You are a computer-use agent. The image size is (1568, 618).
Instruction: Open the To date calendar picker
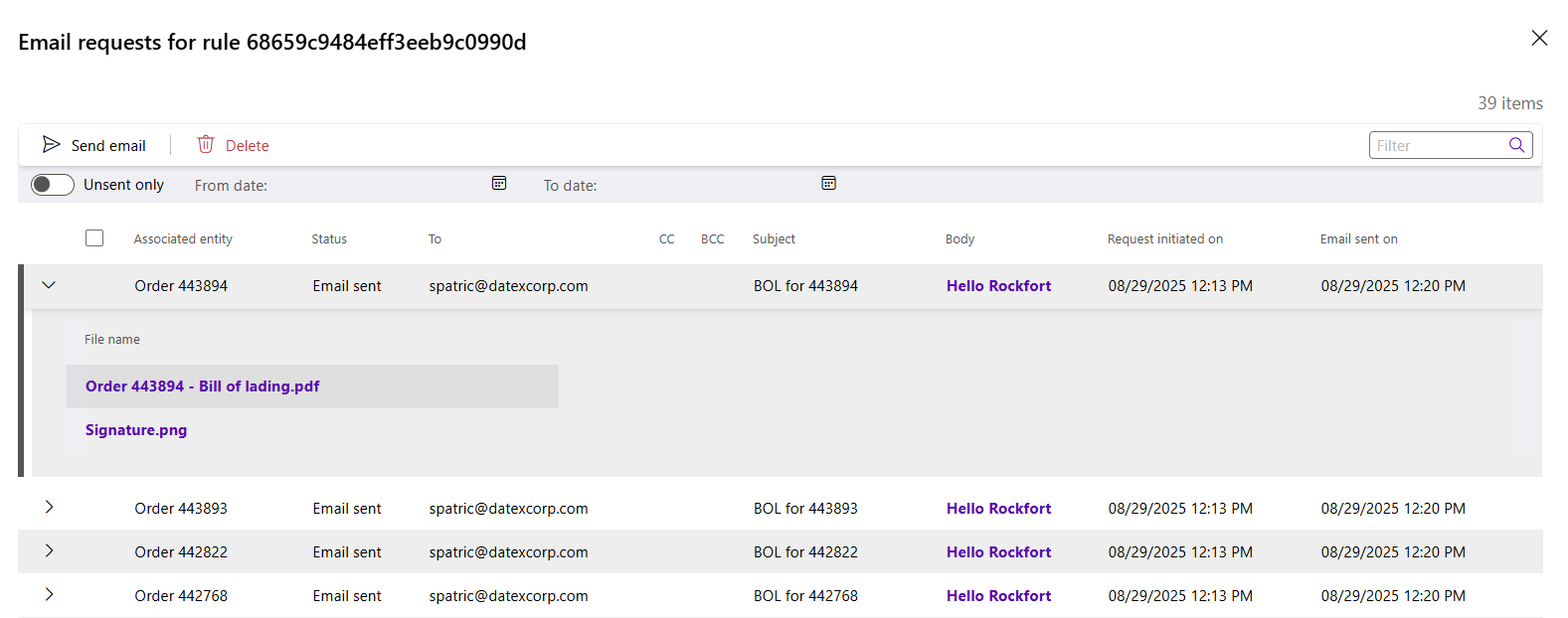828,183
